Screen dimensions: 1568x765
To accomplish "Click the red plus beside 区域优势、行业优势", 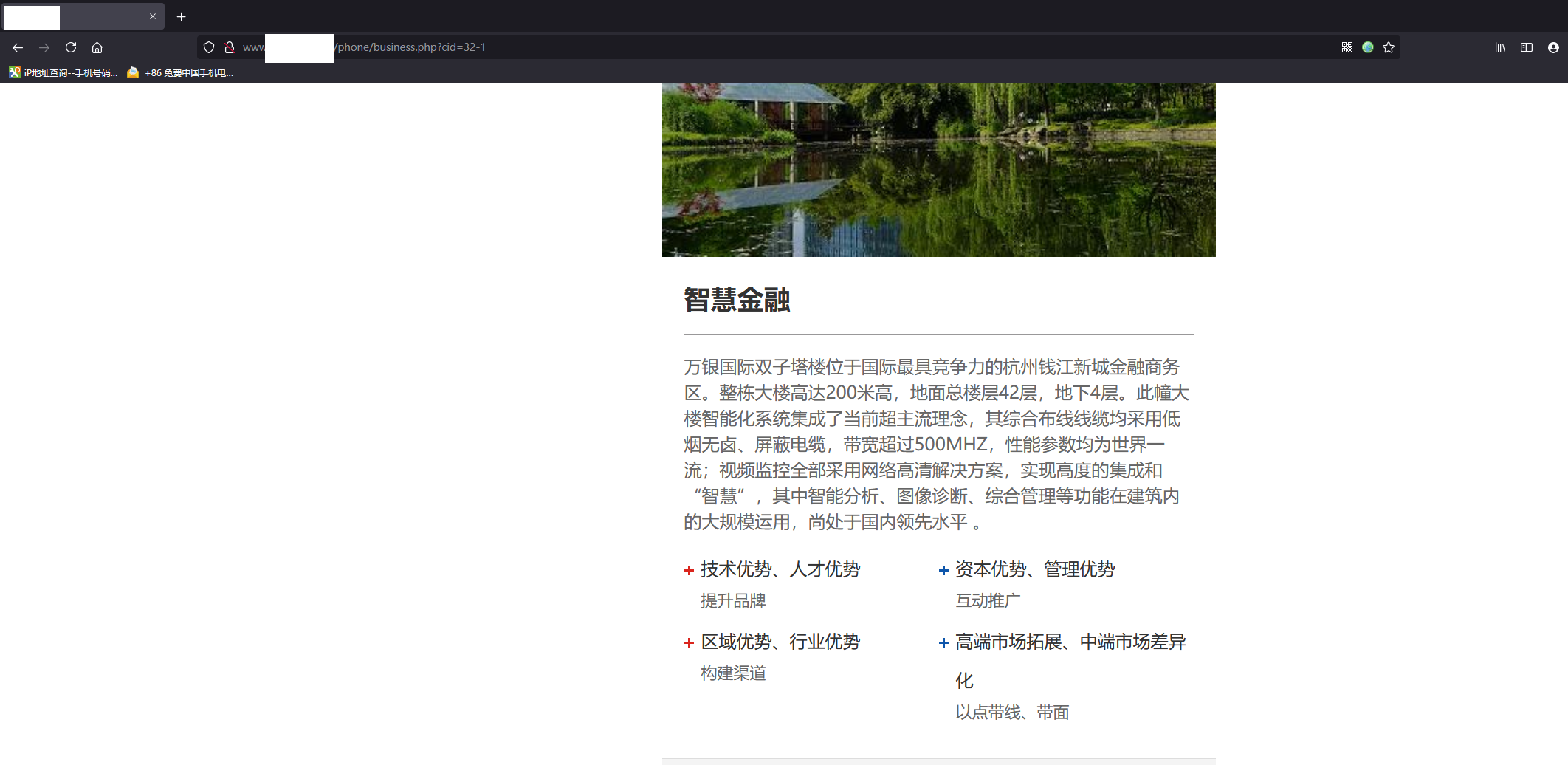I will (689, 642).
